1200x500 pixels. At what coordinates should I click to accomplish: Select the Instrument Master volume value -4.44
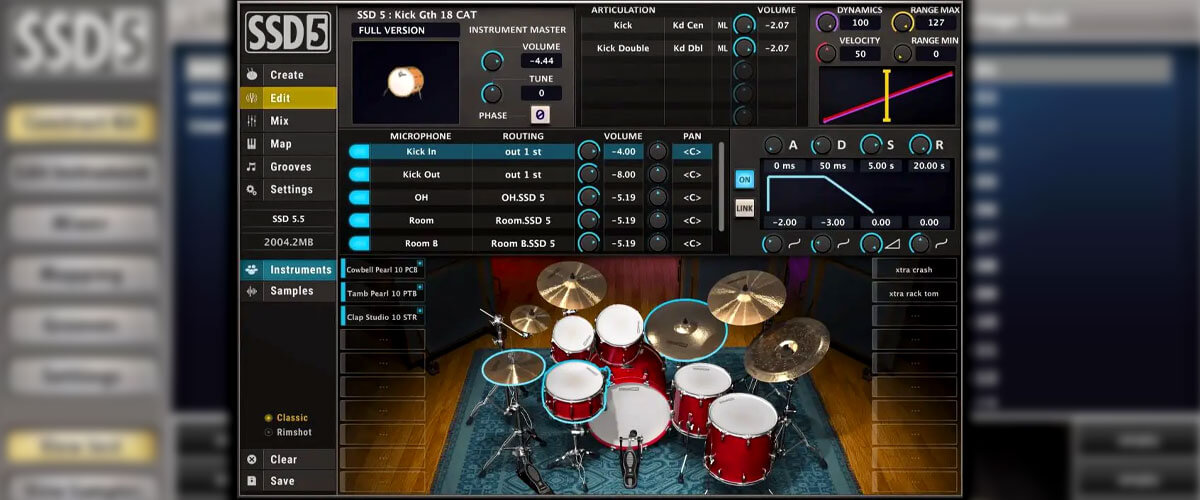541,61
